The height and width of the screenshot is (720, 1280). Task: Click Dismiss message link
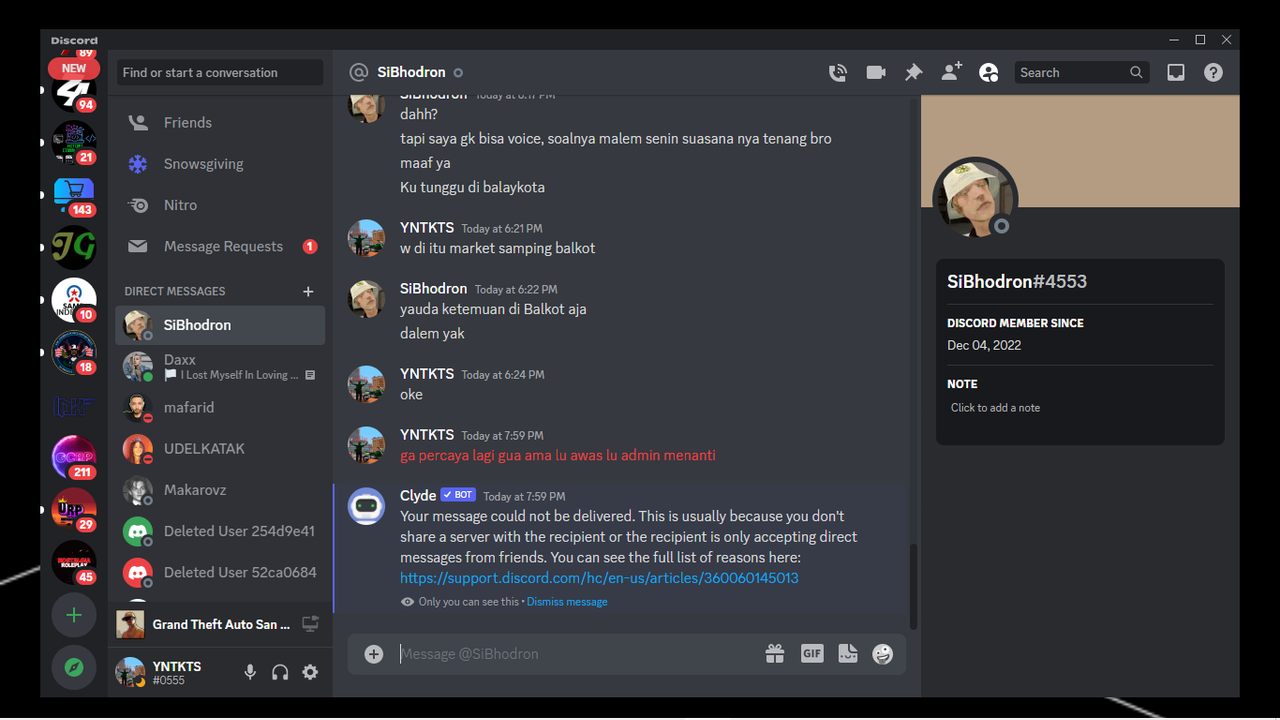567,602
